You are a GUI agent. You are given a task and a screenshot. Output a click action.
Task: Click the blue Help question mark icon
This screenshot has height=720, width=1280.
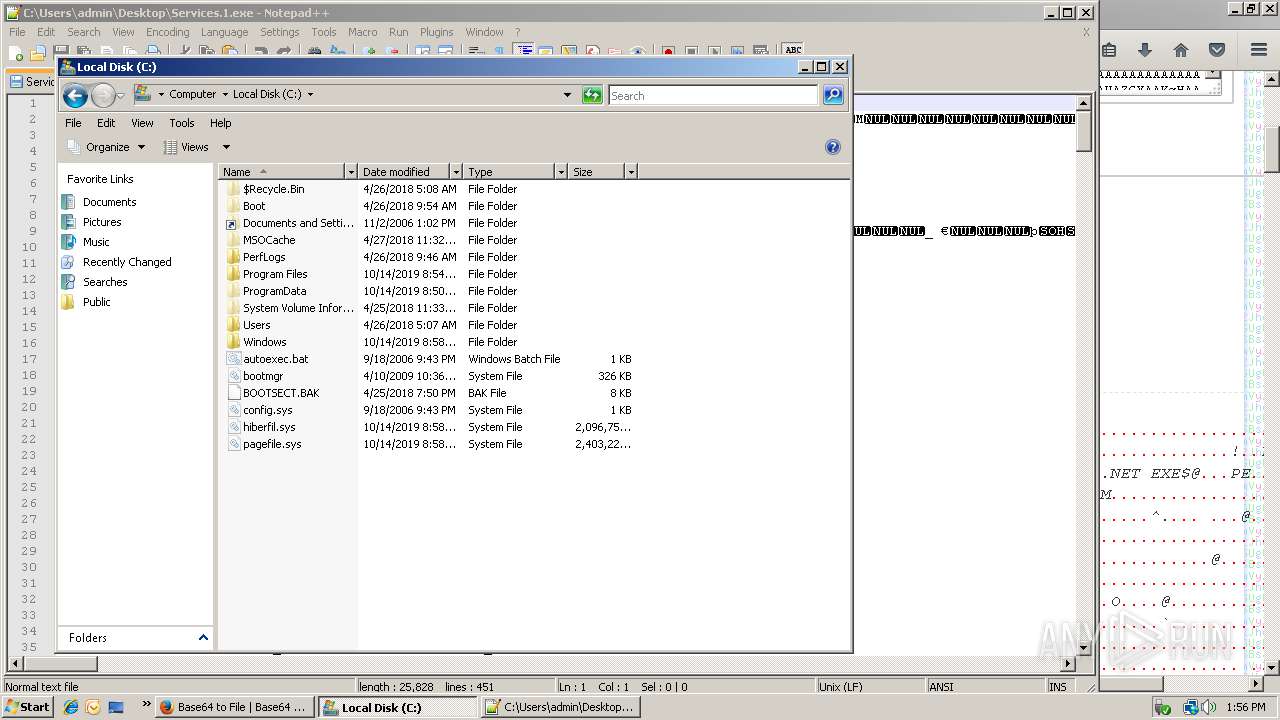point(832,147)
